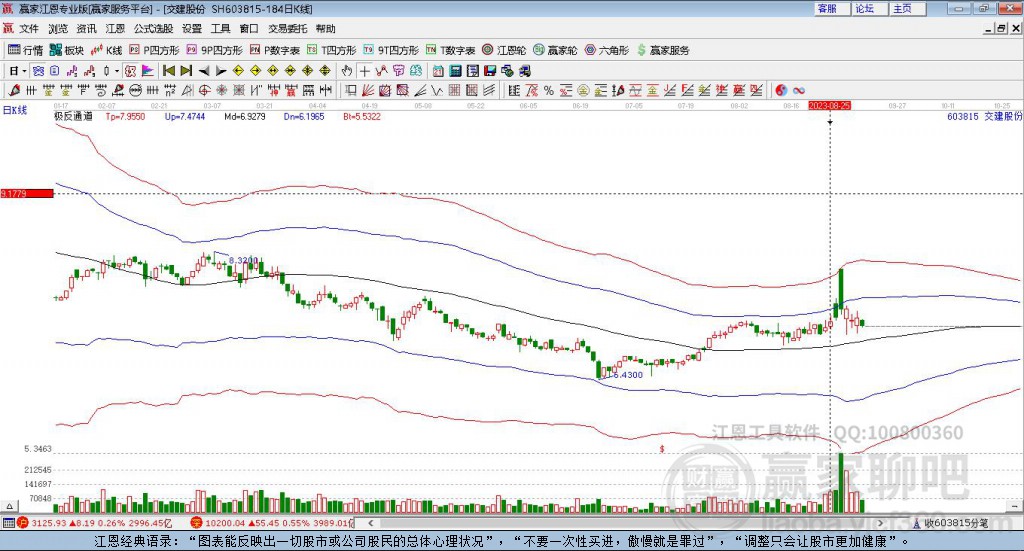Open the T数字表 tool
The height and width of the screenshot is (551, 1024).
click(451, 50)
